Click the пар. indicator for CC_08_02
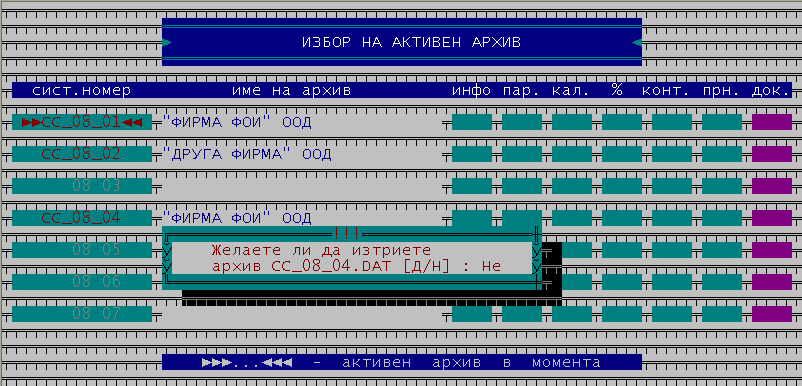802x386 pixels. pos(522,154)
